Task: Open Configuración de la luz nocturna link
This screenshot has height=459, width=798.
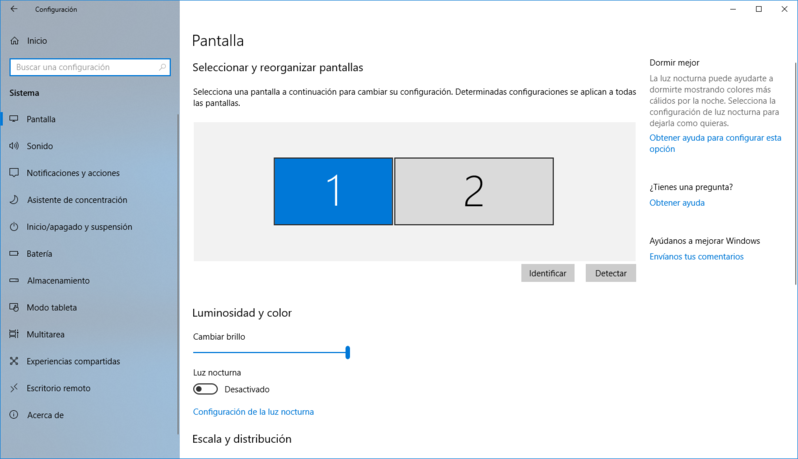Action: click(253, 412)
